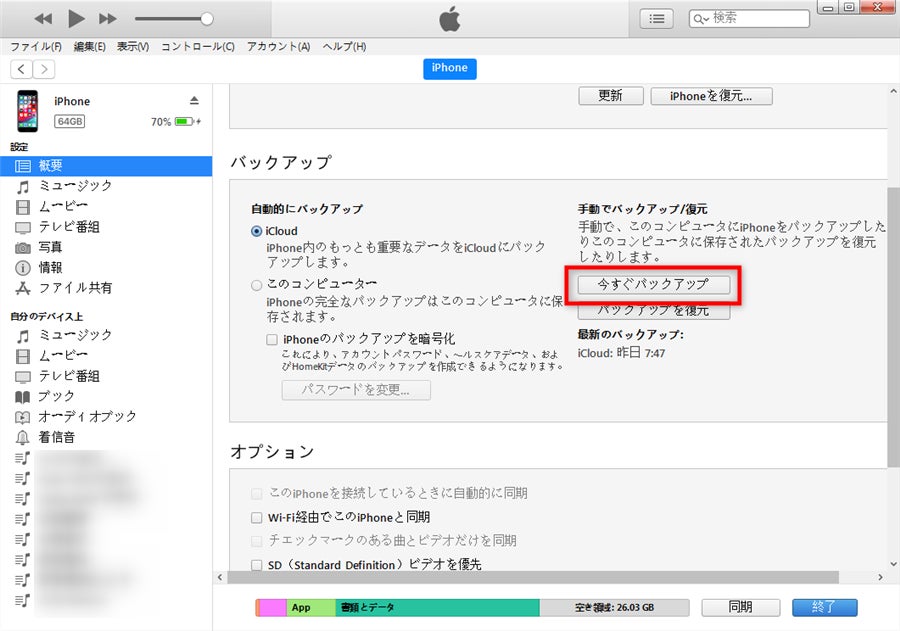
Task: Click the Apple logo in header
Action: [450, 19]
